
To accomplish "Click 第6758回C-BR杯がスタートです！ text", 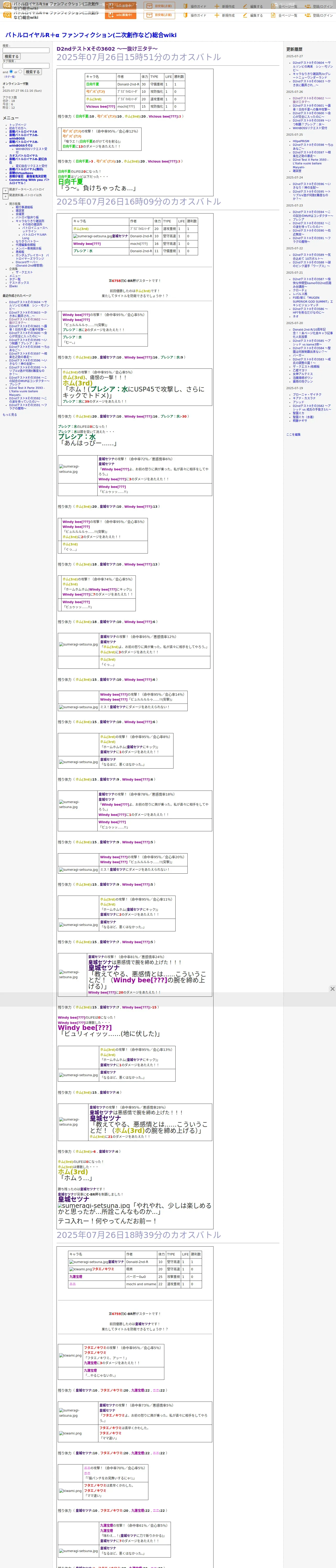I will [x=135, y=281].
